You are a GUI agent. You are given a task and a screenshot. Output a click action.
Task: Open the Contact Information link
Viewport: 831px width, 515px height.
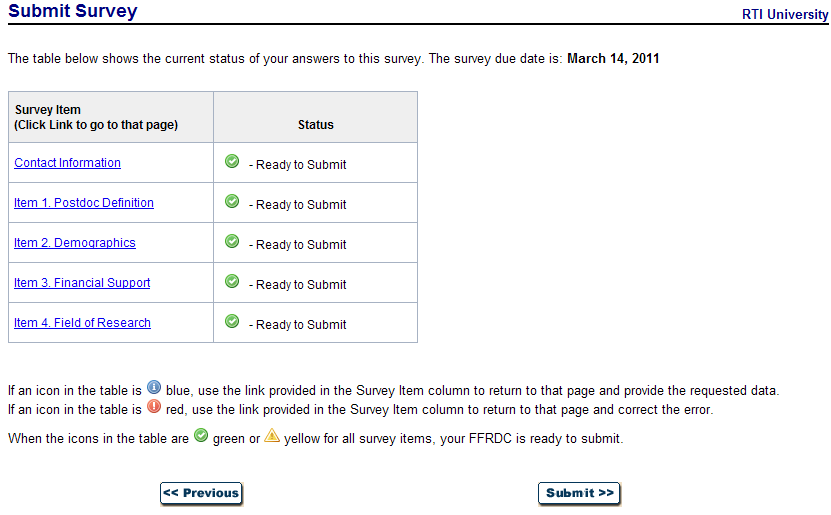(67, 163)
